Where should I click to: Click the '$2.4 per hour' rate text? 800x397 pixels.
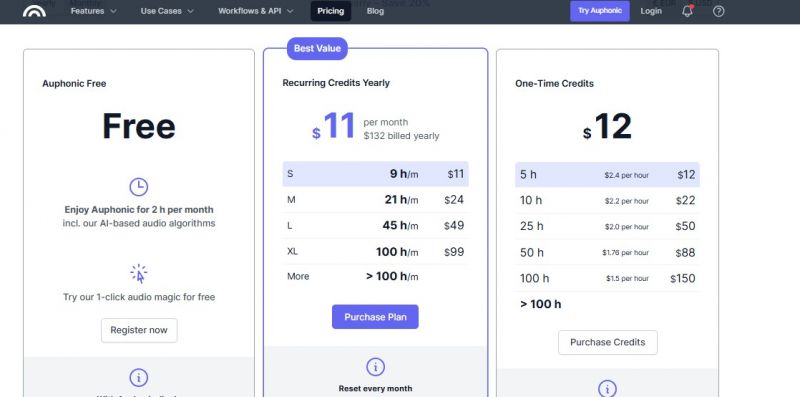coord(627,175)
